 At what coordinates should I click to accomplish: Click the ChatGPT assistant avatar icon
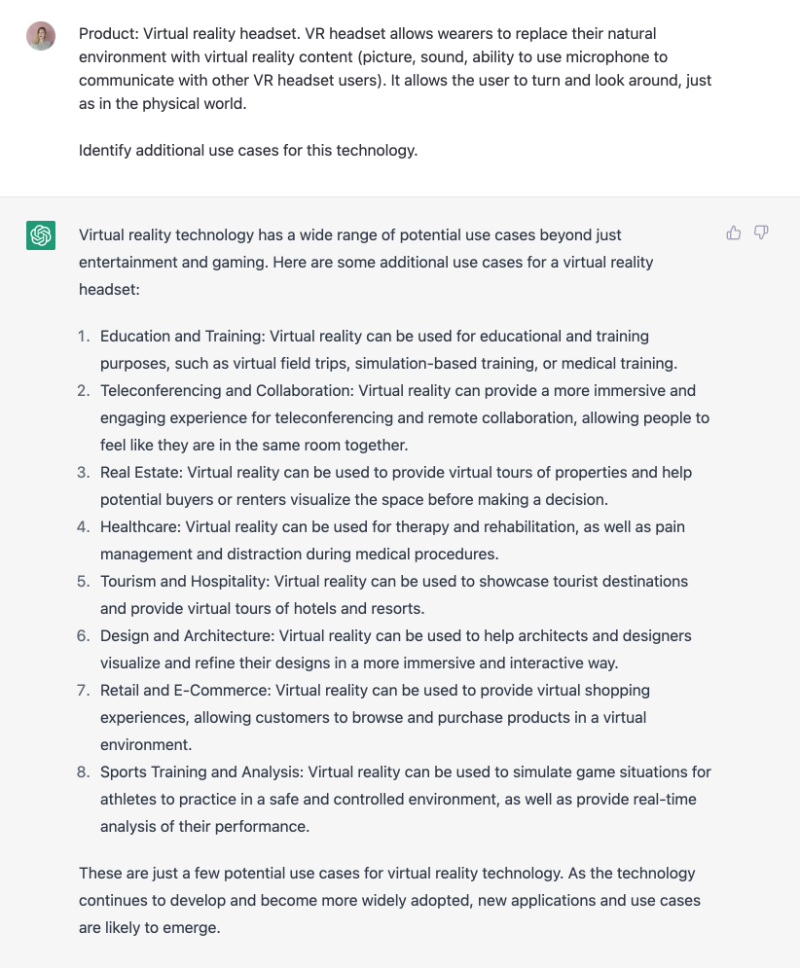40,235
